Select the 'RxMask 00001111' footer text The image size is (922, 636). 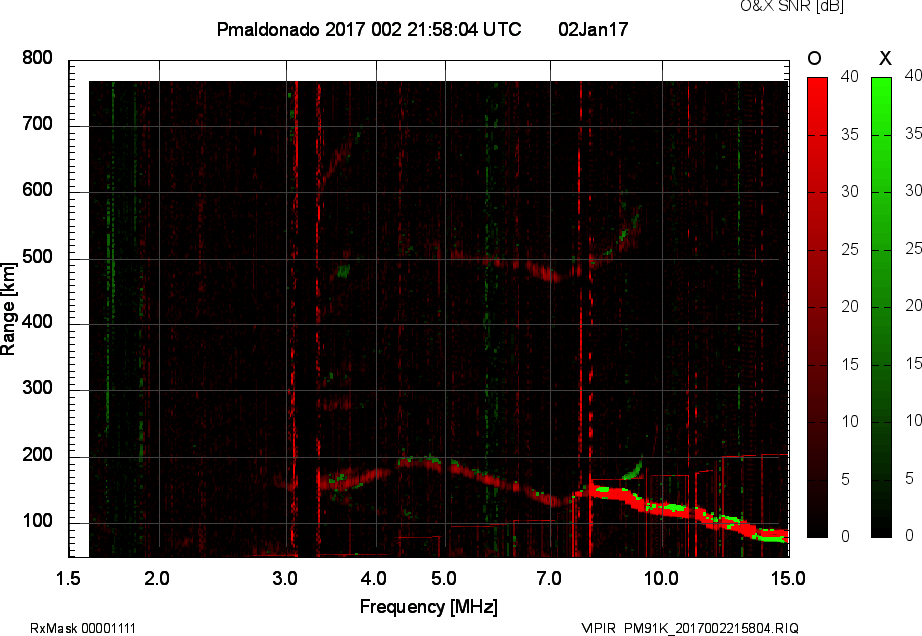pyautogui.click(x=82, y=628)
